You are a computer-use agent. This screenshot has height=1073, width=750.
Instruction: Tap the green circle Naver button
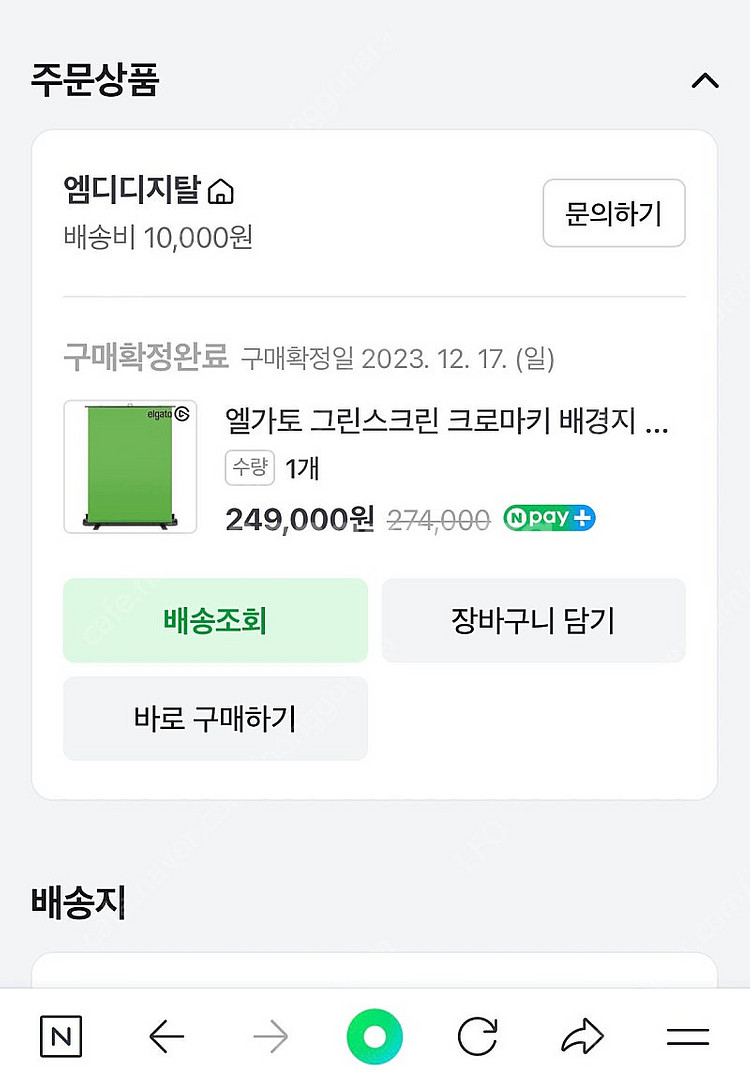[375, 1037]
